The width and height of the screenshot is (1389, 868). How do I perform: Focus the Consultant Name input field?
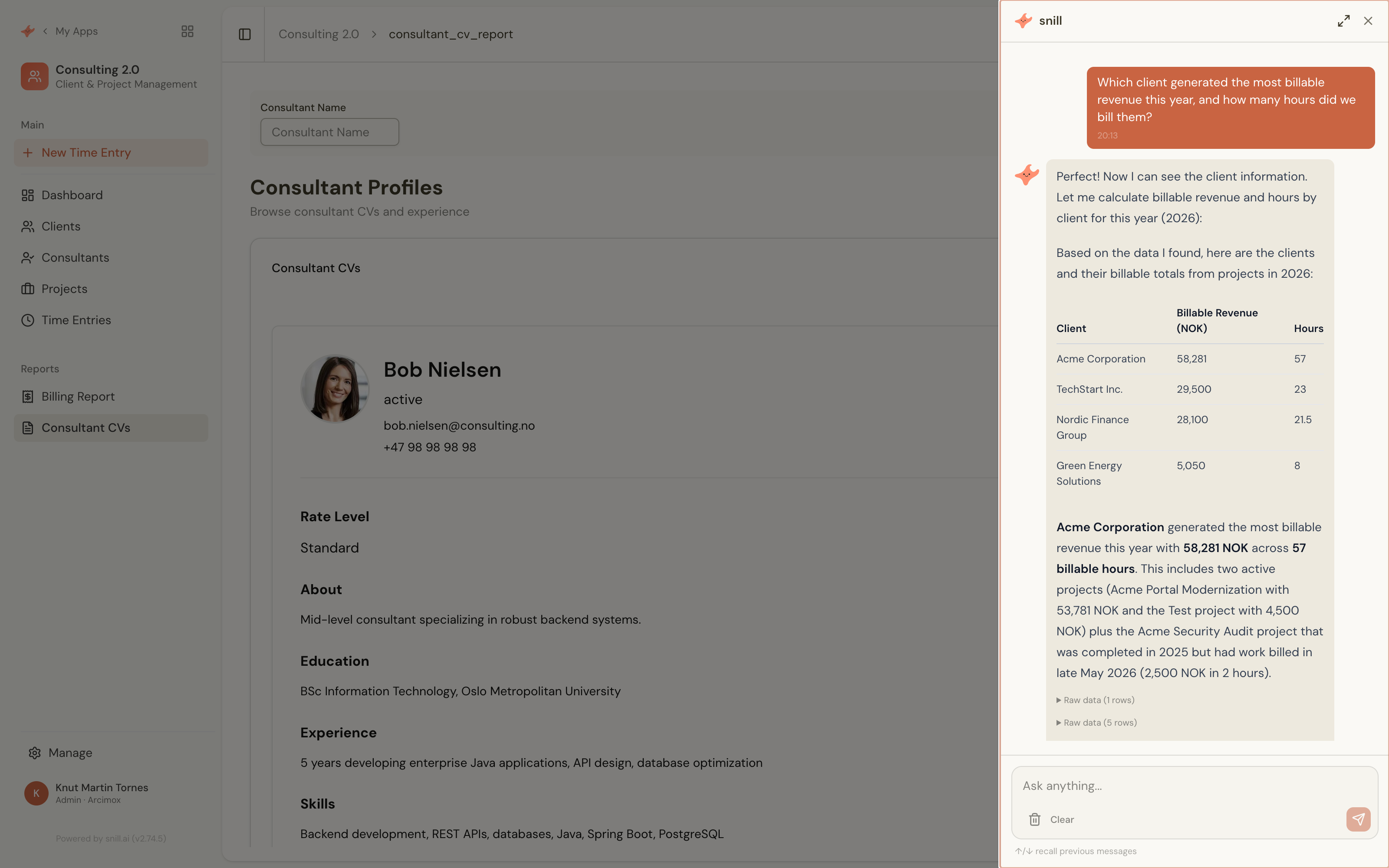[329, 132]
